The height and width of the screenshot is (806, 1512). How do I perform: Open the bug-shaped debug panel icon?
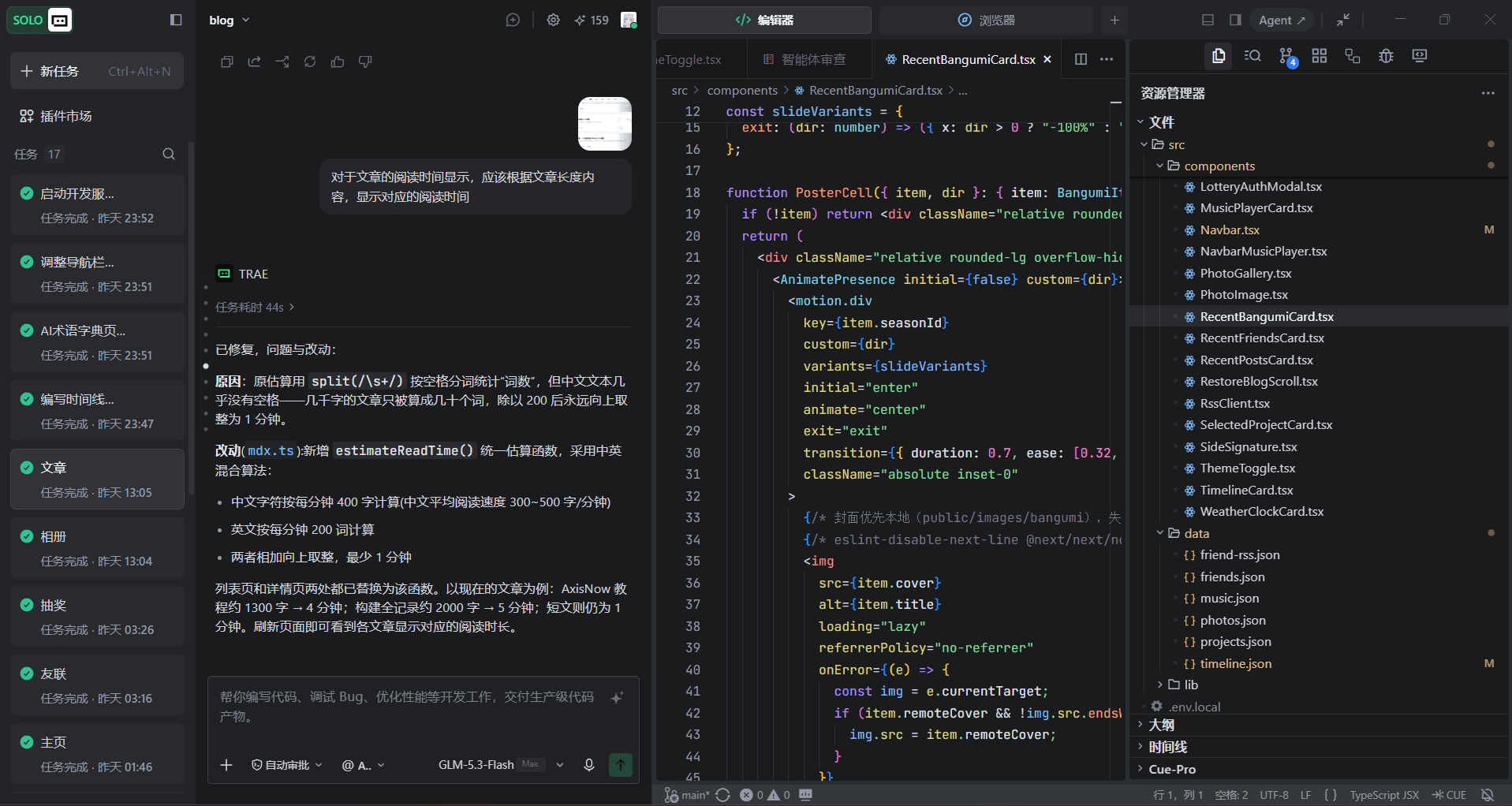(x=1386, y=56)
